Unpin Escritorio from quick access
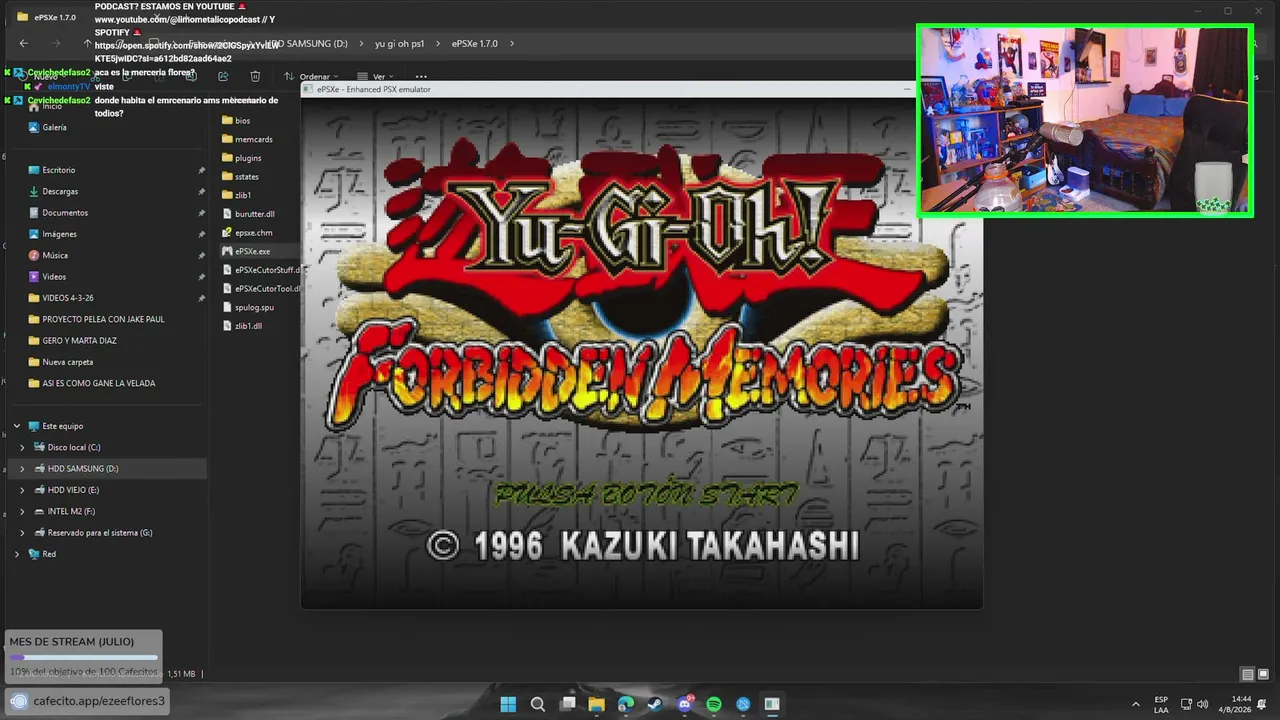The height and width of the screenshot is (720, 1280). (x=202, y=170)
